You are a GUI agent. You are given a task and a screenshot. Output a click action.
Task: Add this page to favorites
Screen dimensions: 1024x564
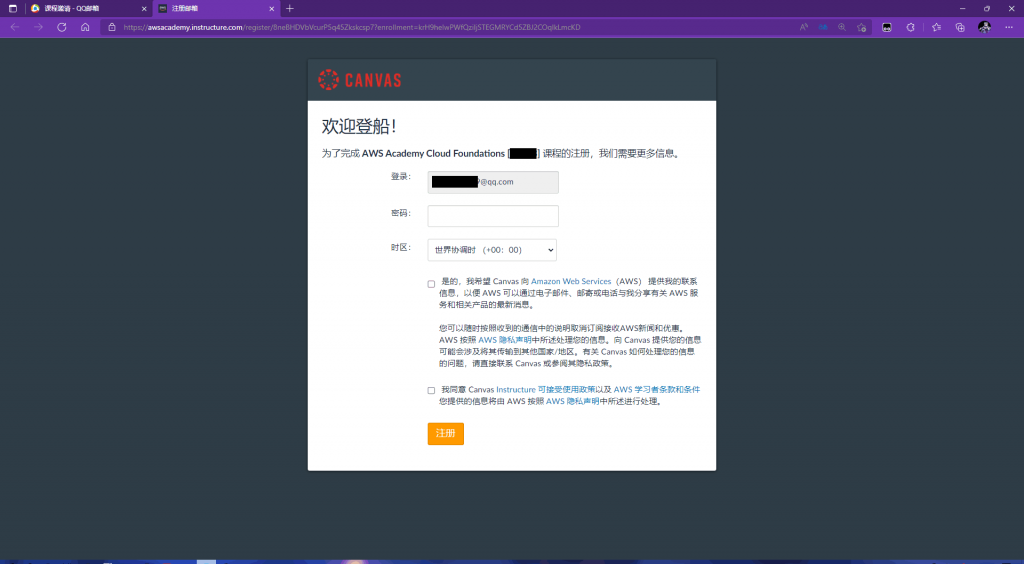pos(861,27)
